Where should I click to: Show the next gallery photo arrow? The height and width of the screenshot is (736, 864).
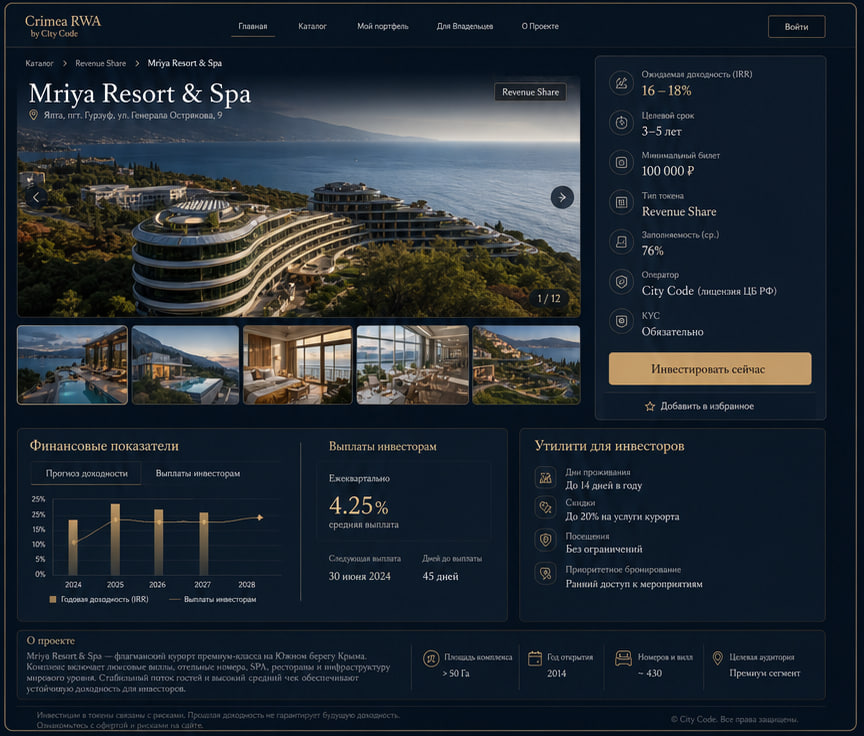tap(562, 197)
